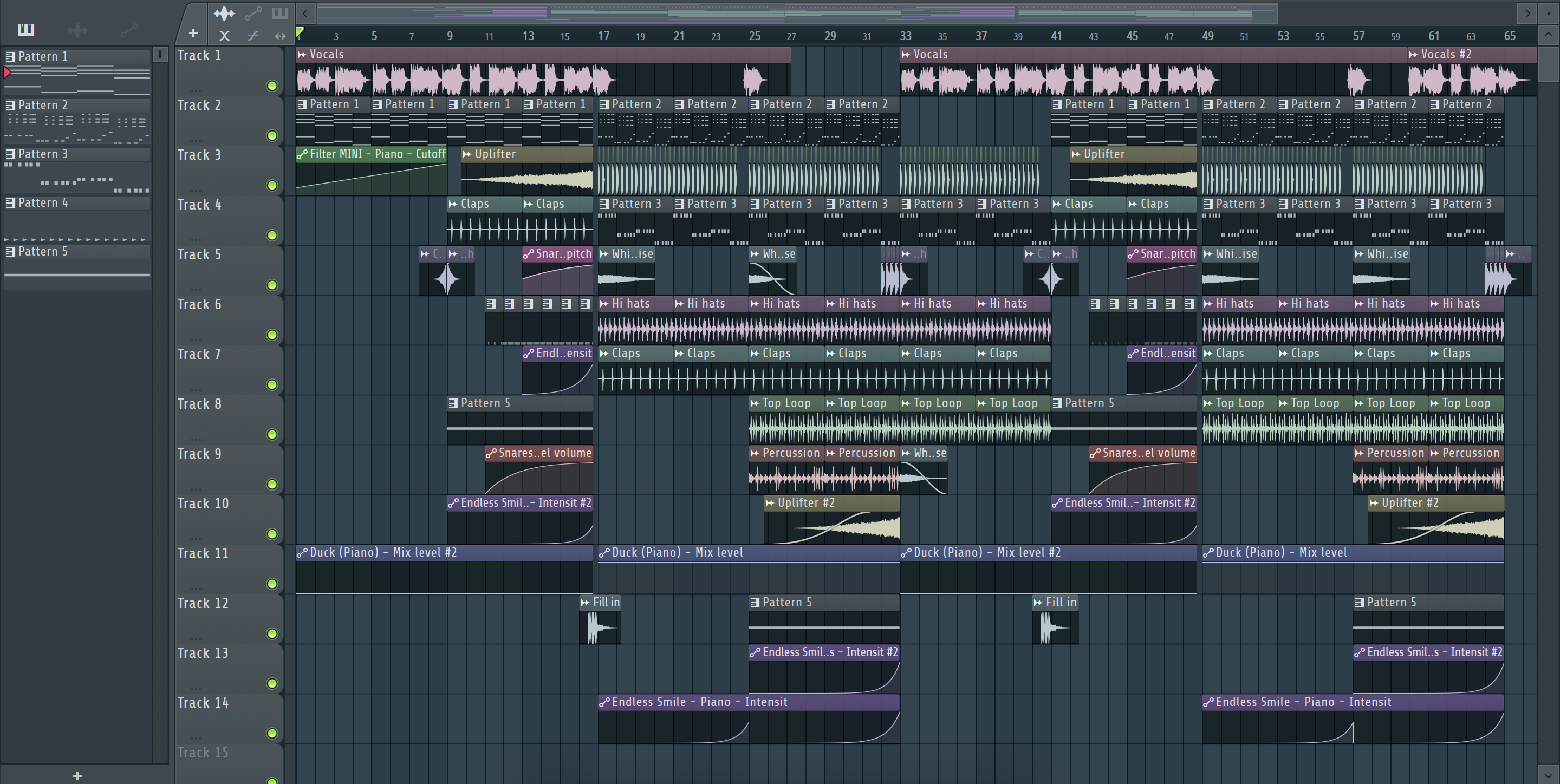The width and height of the screenshot is (1560, 784).
Task: Open clip menu of Duck (Piano) - Mix level #2 at bar 1
Action: [302, 553]
